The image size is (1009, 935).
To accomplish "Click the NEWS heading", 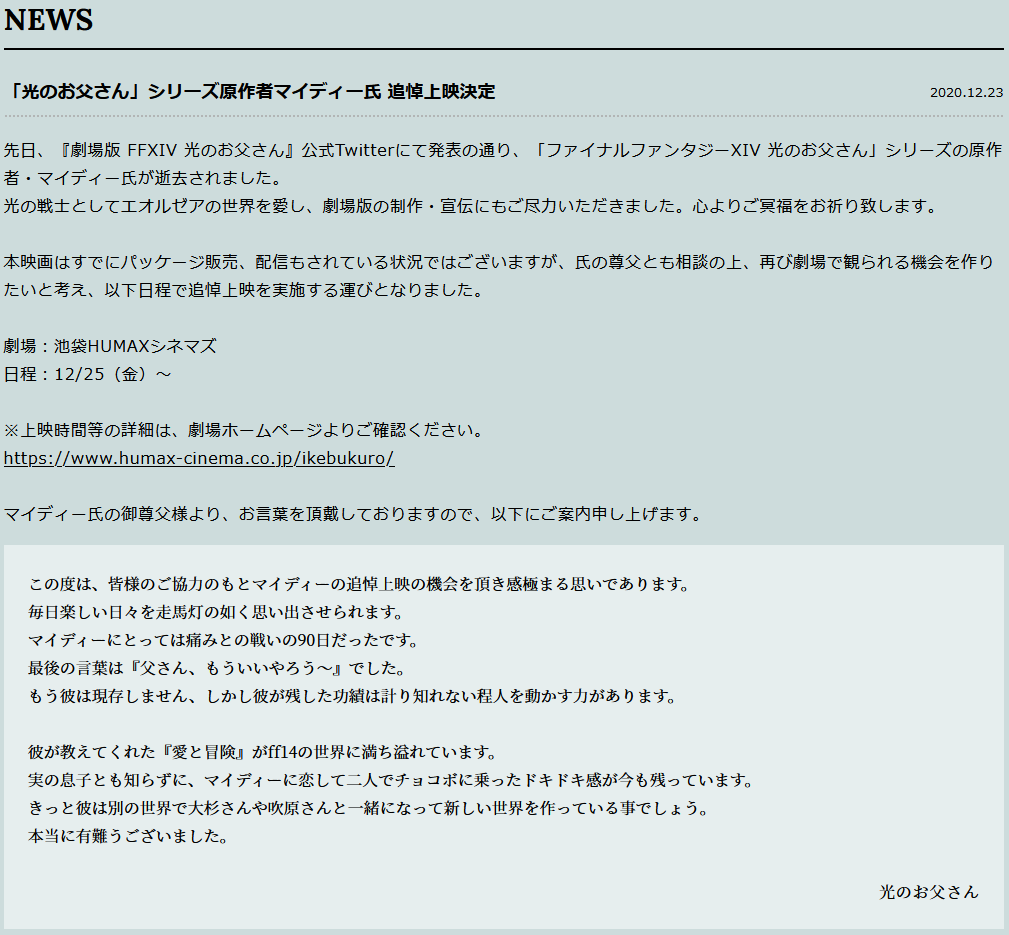I will [x=48, y=19].
